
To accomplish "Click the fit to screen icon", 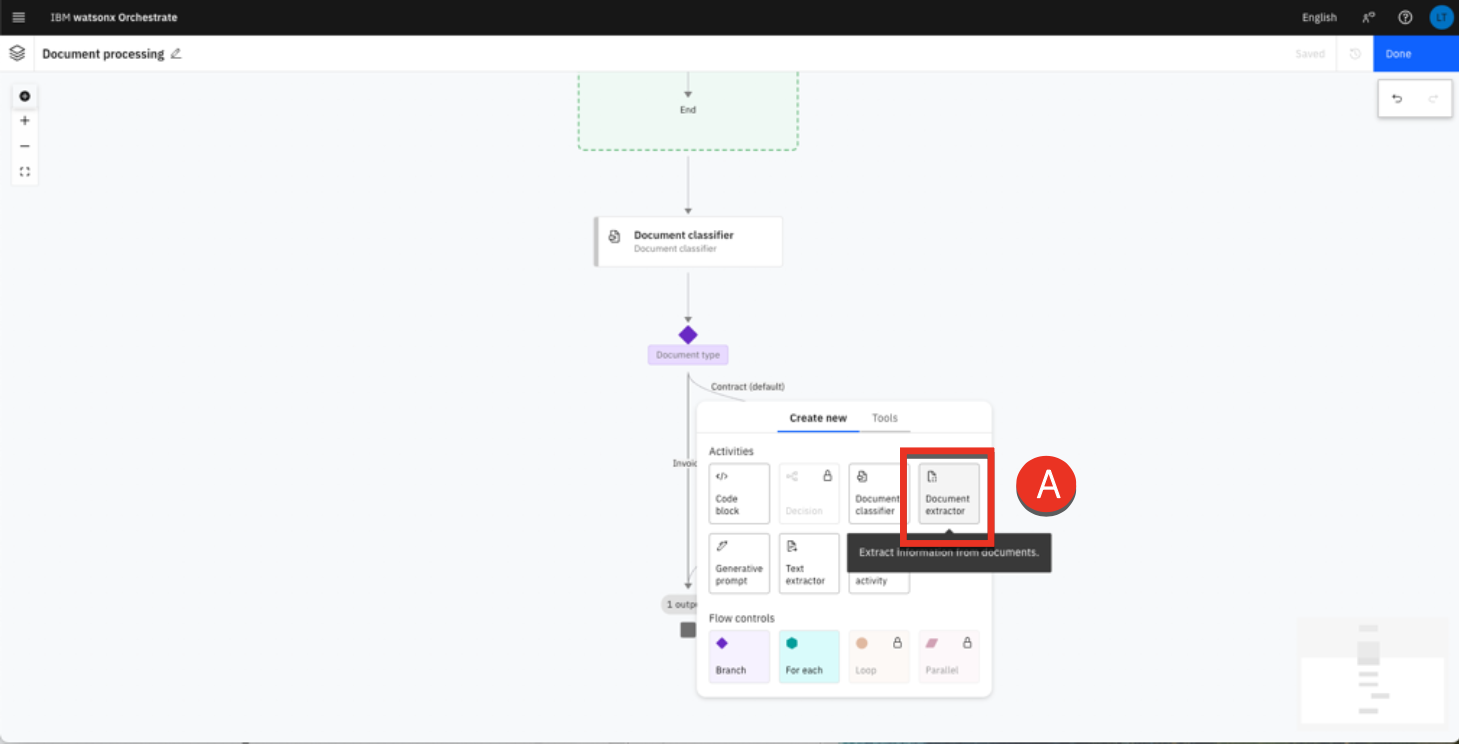I will click(25, 172).
